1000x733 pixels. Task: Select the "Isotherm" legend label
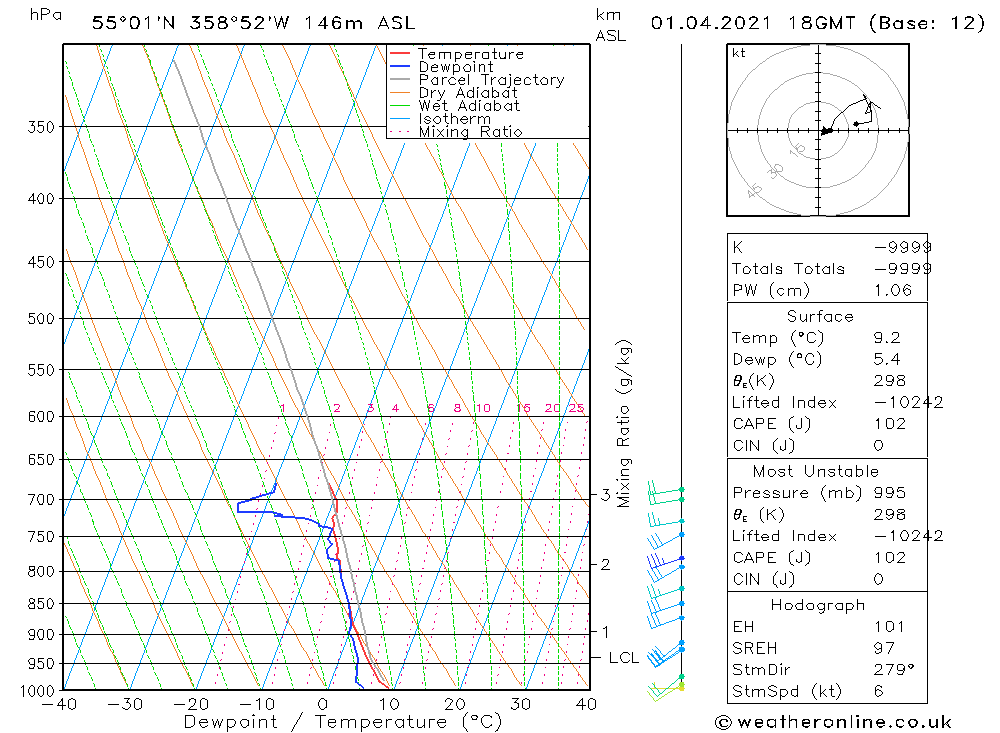pyautogui.click(x=454, y=119)
